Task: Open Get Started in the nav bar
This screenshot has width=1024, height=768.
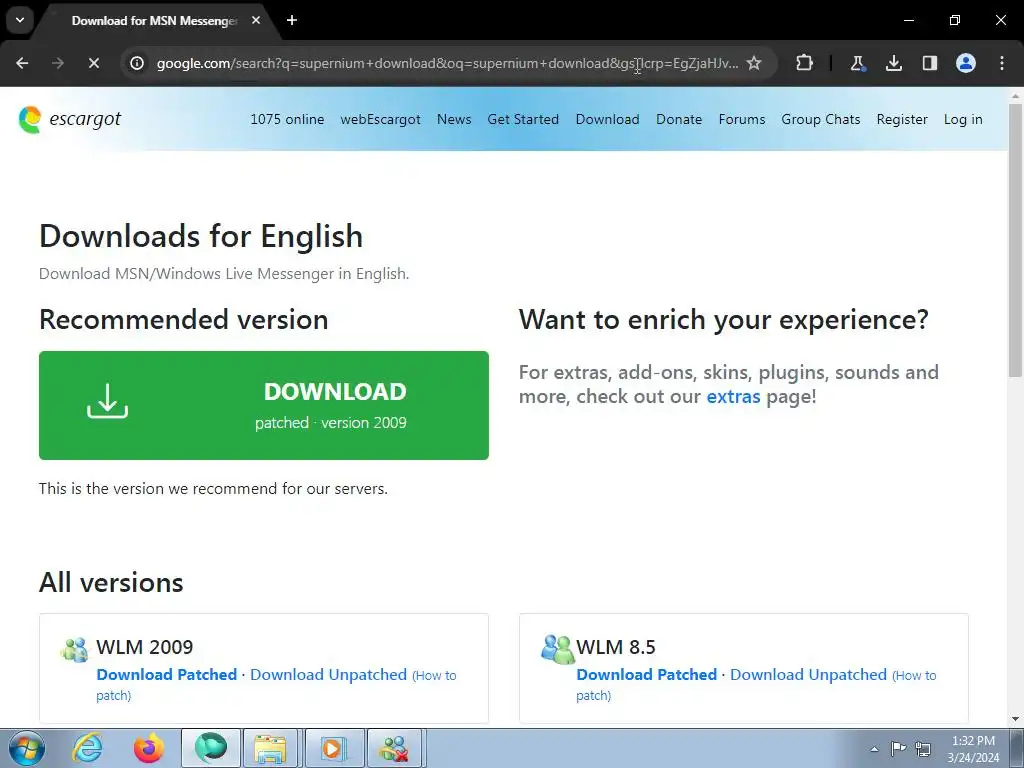Action: coord(523,120)
